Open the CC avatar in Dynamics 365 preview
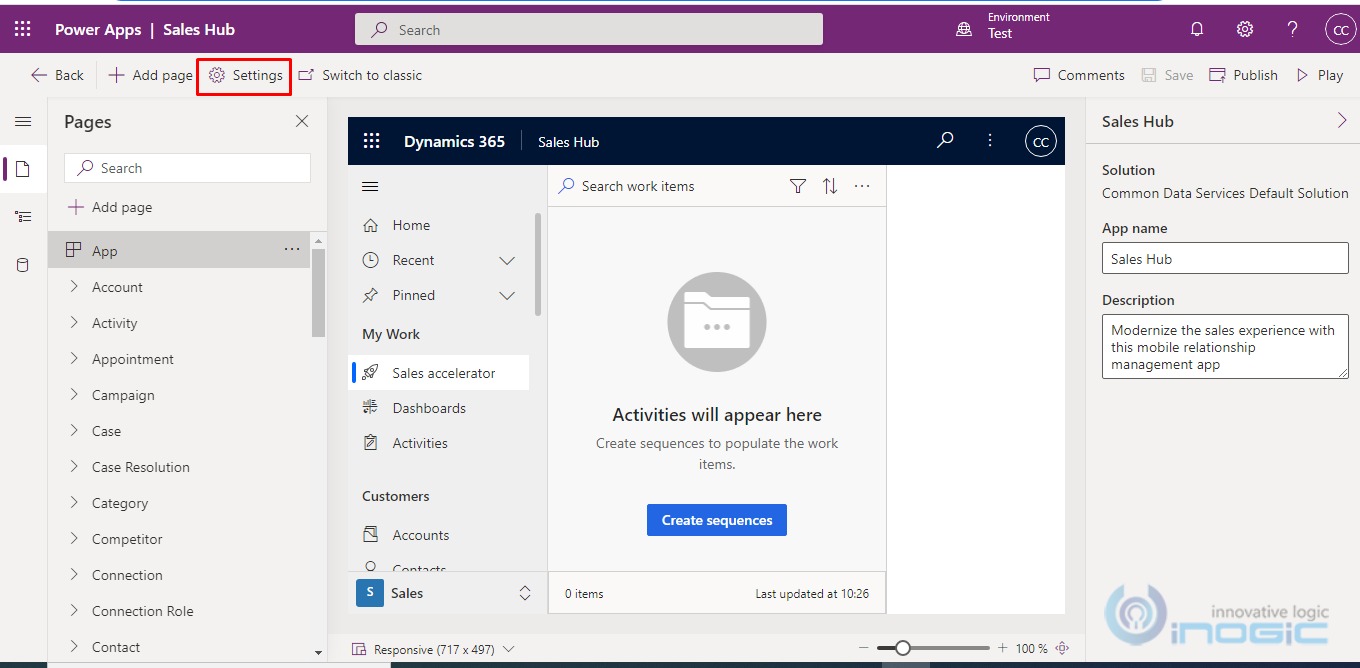This screenshot has width=1360, height=668. (x=1041, y=141)
